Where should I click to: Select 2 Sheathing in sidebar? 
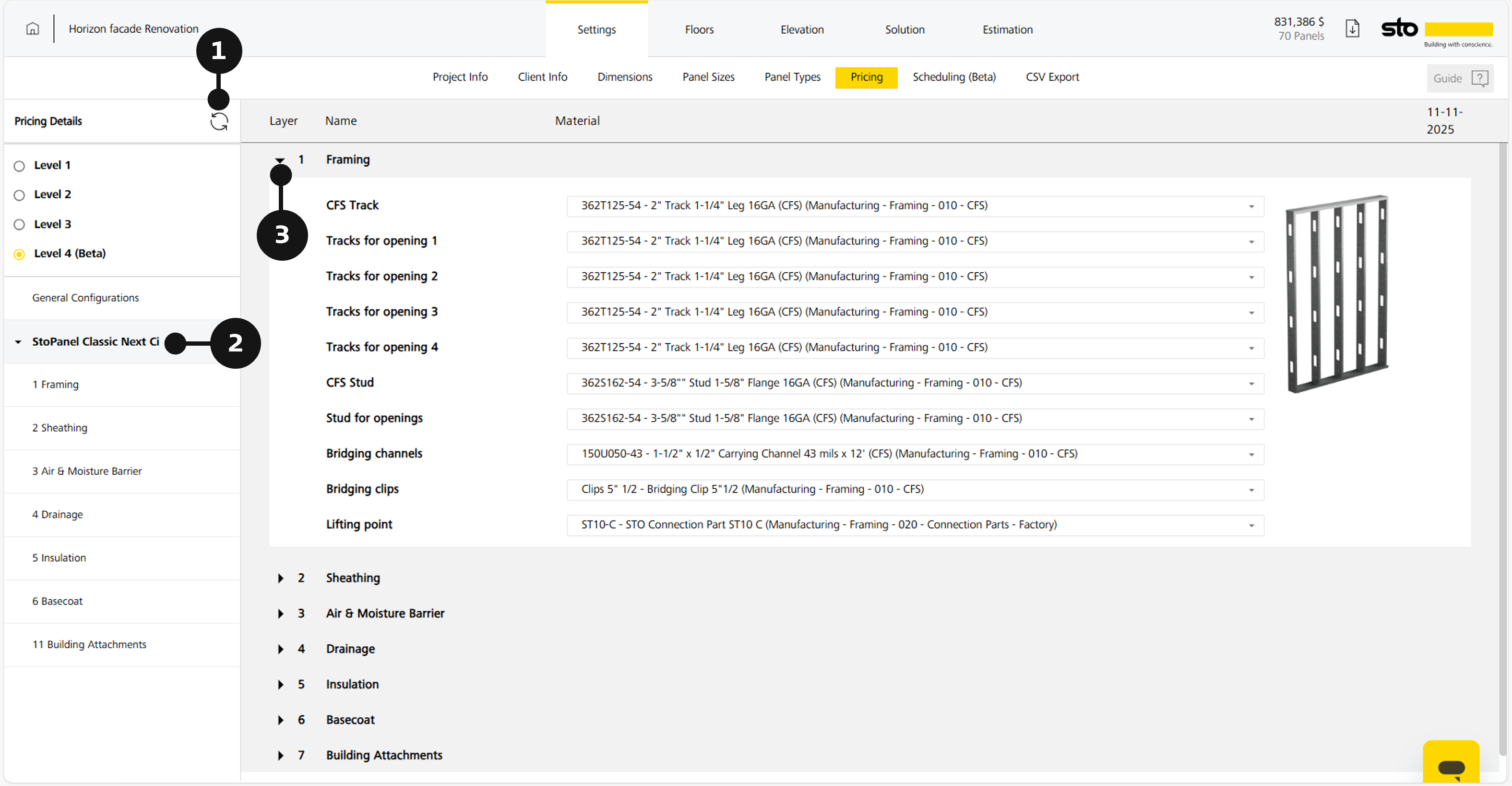(121, 428)
